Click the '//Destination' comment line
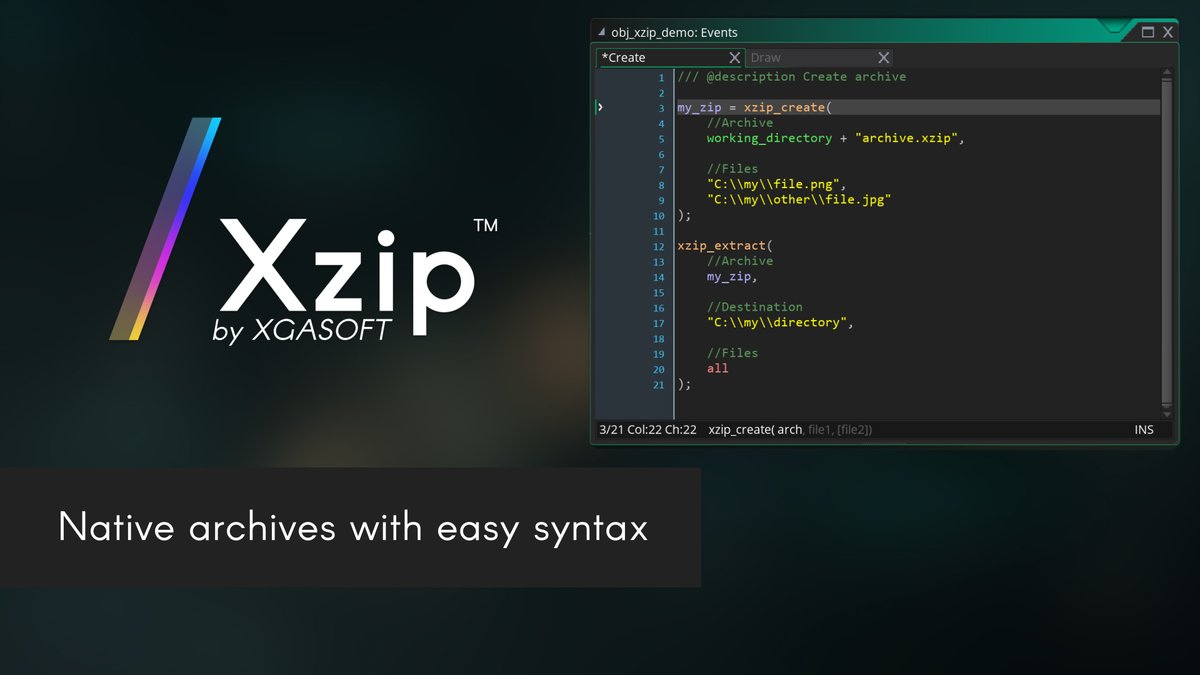Viewport: 1200px width, 675px height. [x=755, y=307]
